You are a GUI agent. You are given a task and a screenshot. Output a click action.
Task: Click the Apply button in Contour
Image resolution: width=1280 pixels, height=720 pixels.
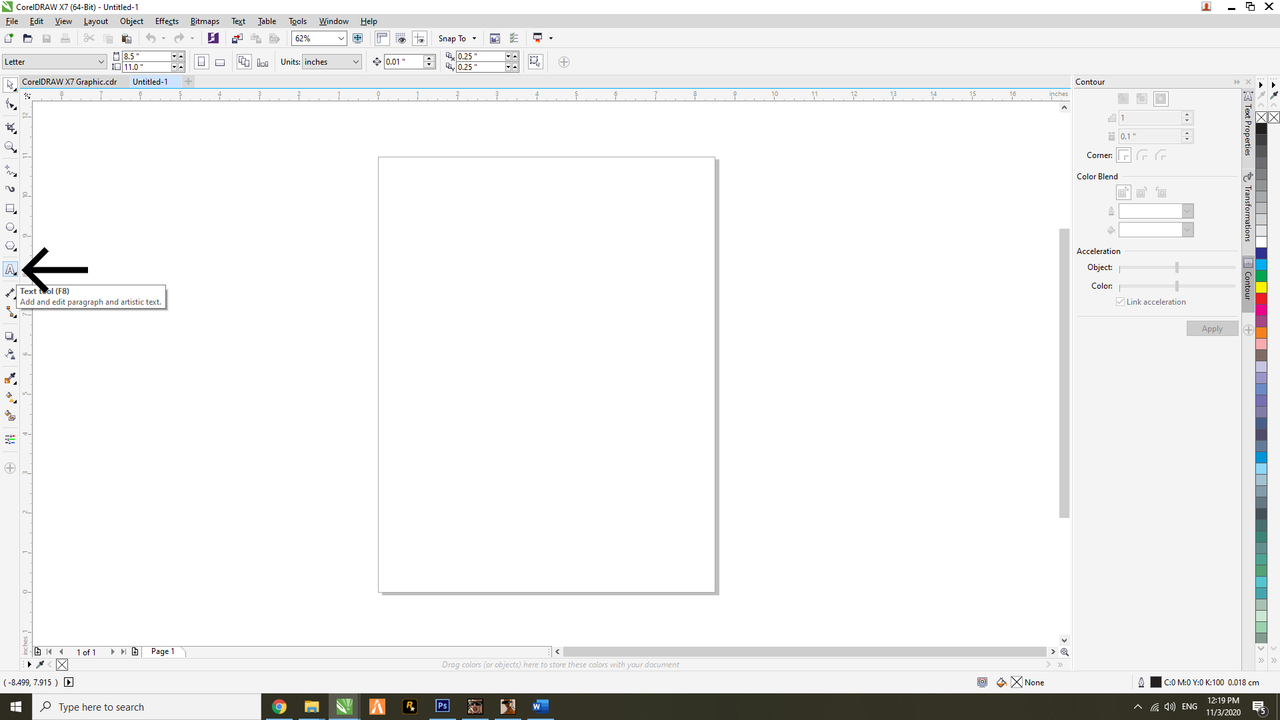[1212, 329]
